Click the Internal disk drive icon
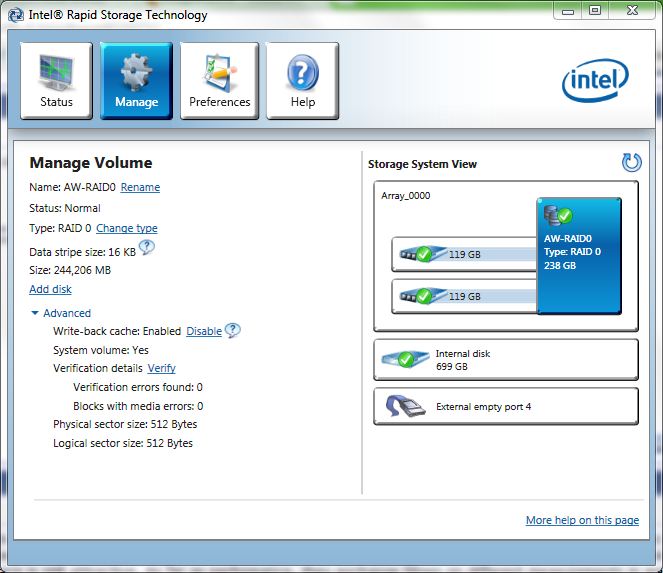 point(405,359)
